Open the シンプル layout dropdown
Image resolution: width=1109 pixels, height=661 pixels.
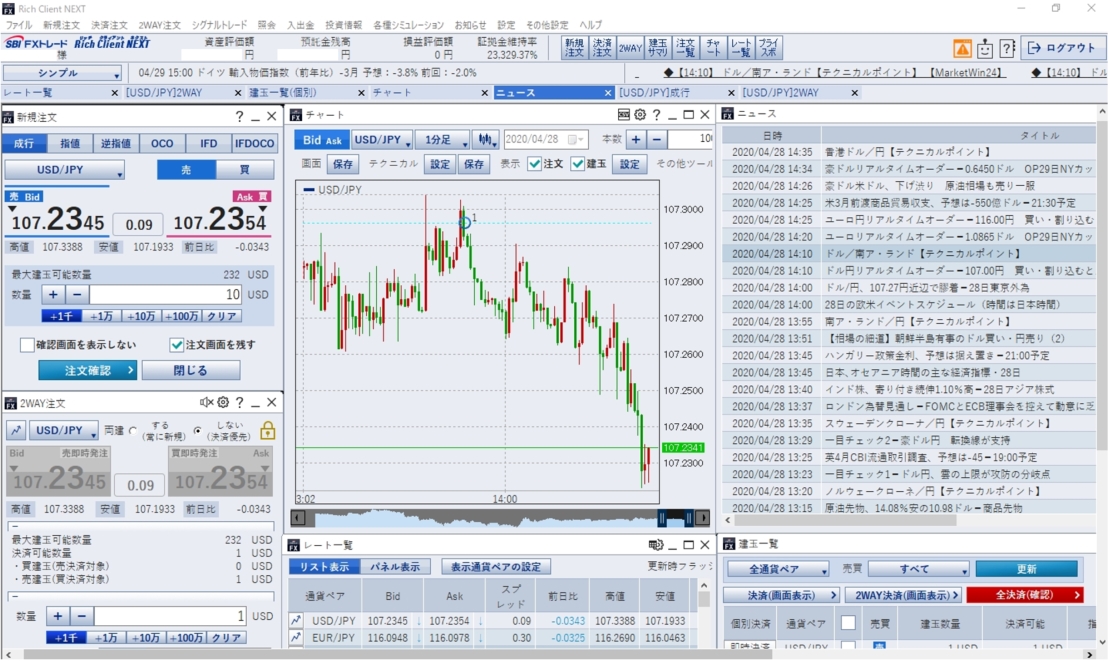[x=62, y=73]
